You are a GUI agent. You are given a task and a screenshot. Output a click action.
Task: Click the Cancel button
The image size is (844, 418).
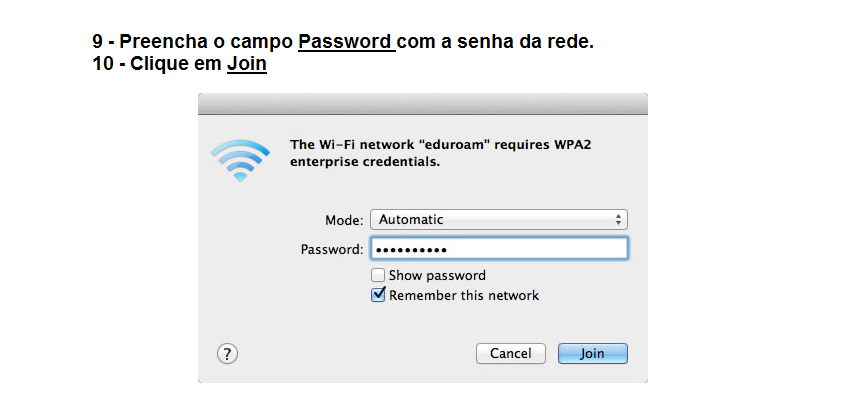point(510,353)
